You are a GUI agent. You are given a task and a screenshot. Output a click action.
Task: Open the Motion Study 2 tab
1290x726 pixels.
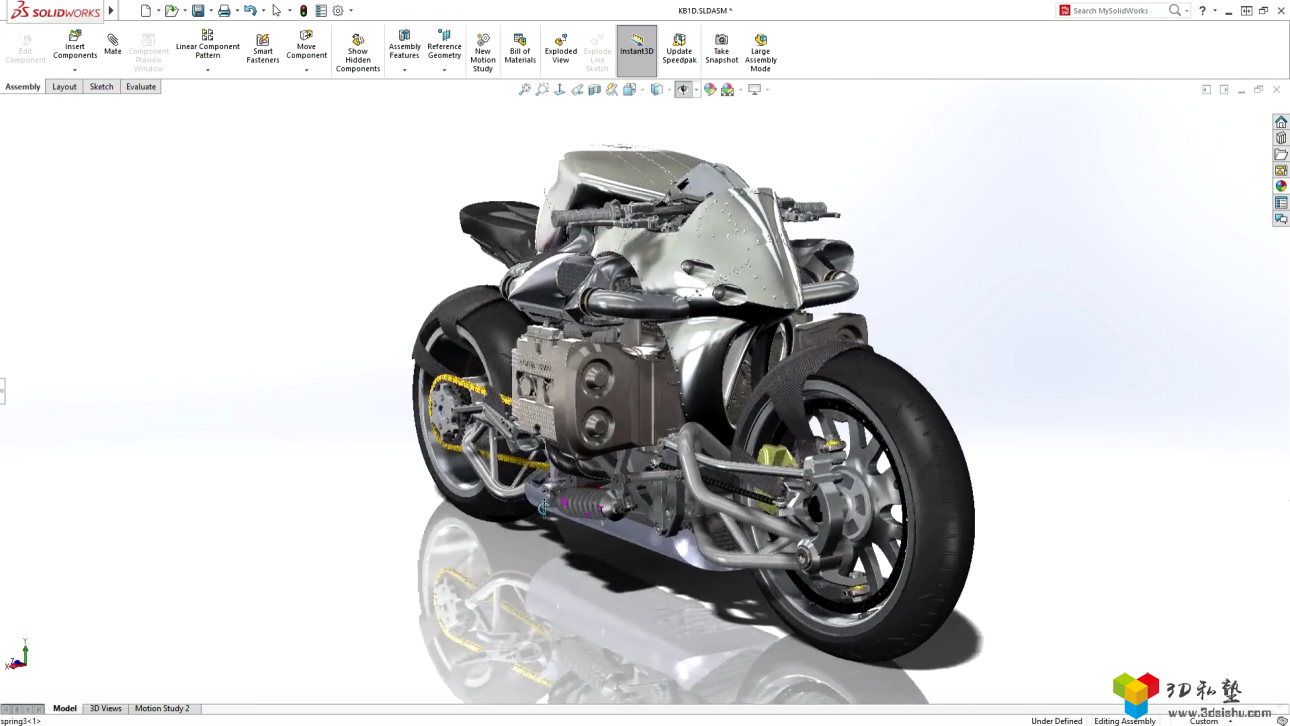162,708
